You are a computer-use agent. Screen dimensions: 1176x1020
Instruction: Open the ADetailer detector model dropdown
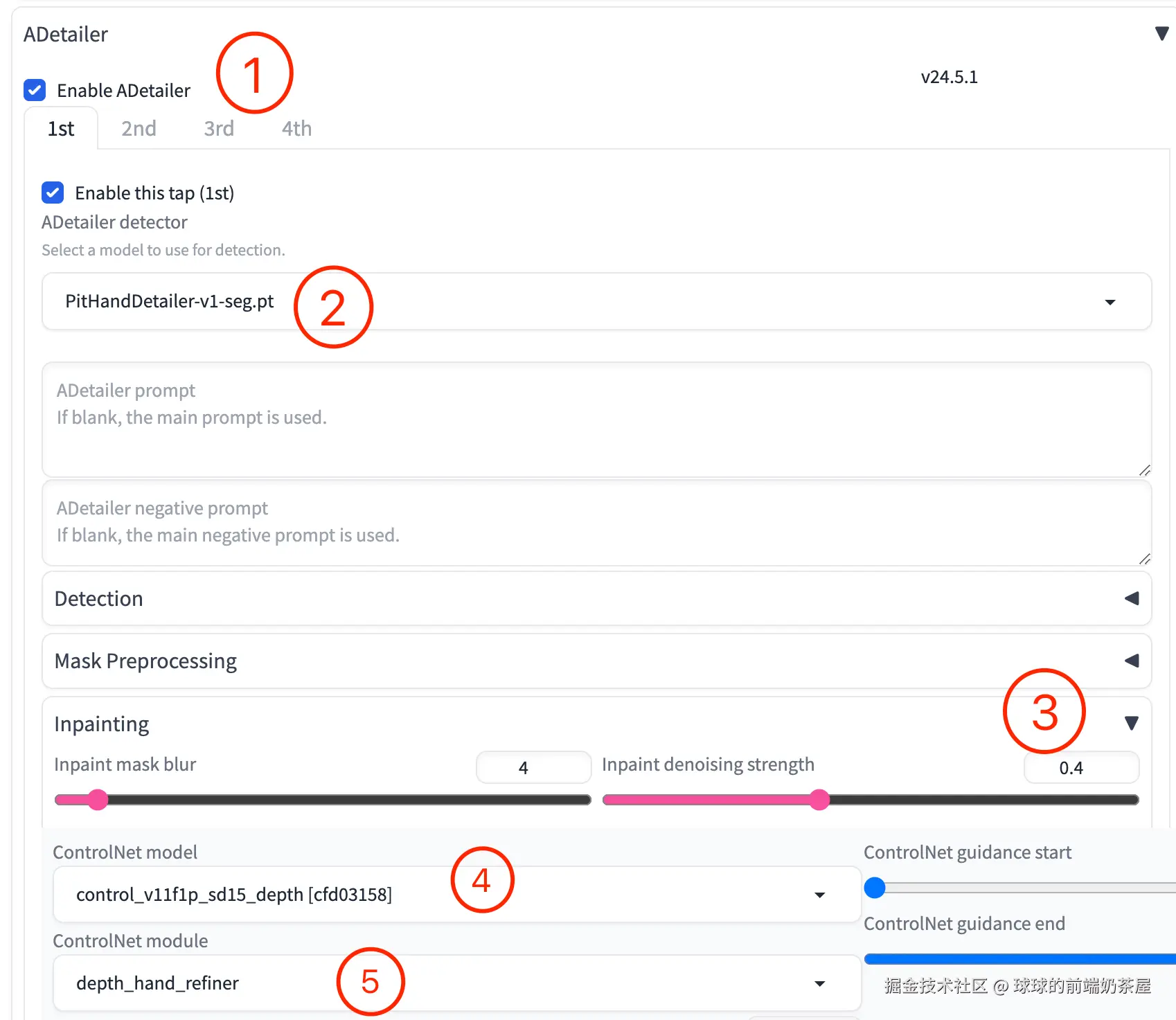pos(1110,302)
